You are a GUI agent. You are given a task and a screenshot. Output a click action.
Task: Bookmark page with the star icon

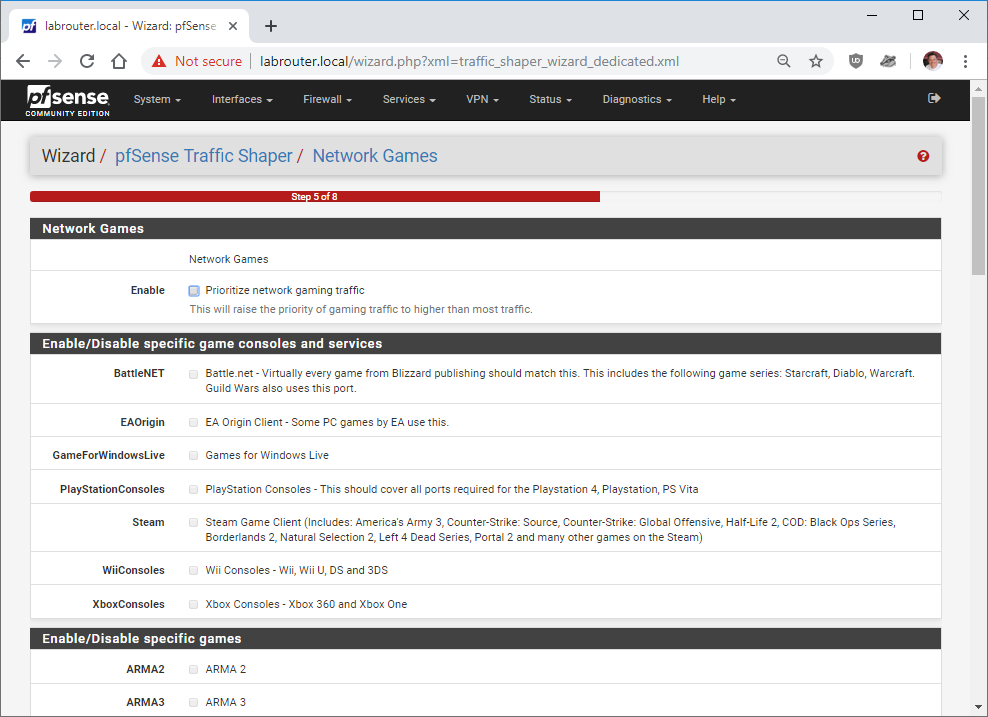816,61
